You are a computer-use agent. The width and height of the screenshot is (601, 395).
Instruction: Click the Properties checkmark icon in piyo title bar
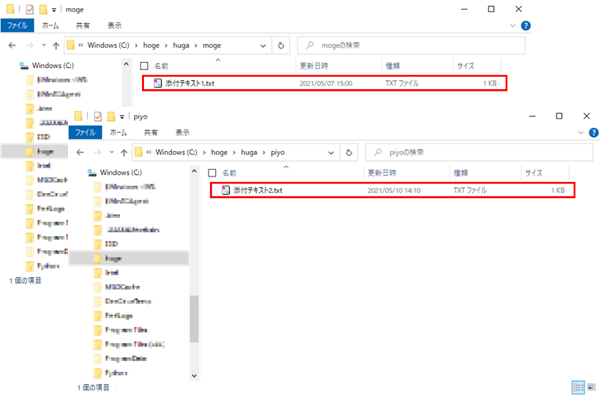pos(98,116)
